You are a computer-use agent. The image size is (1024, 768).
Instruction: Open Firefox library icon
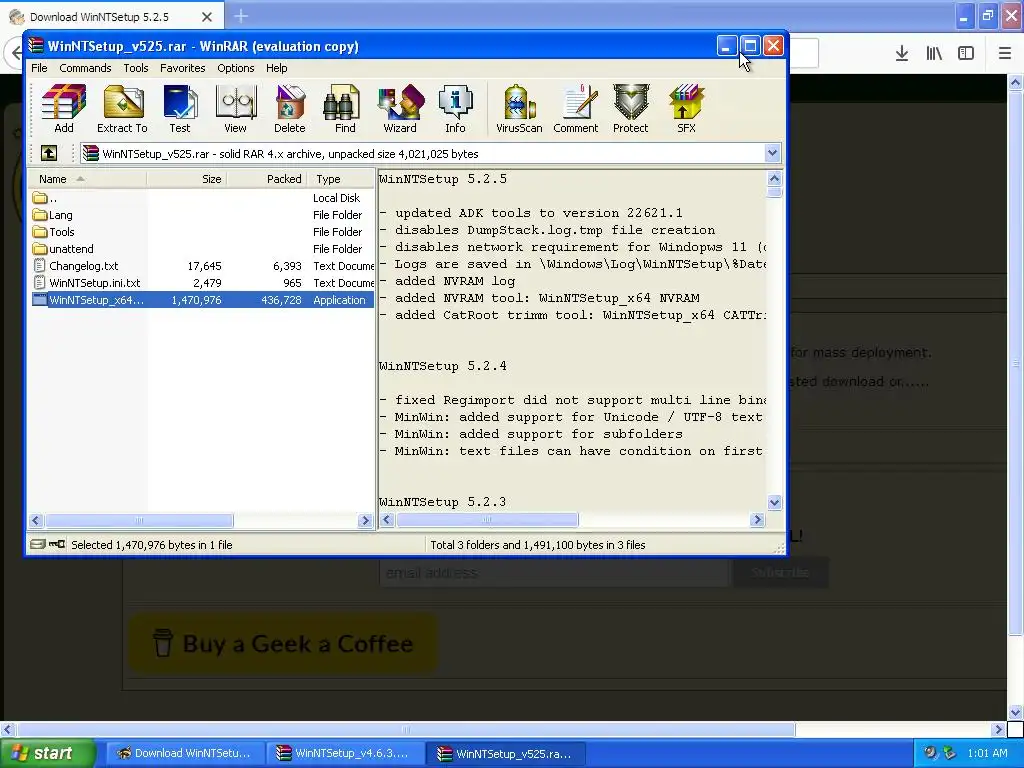[934, 53]
